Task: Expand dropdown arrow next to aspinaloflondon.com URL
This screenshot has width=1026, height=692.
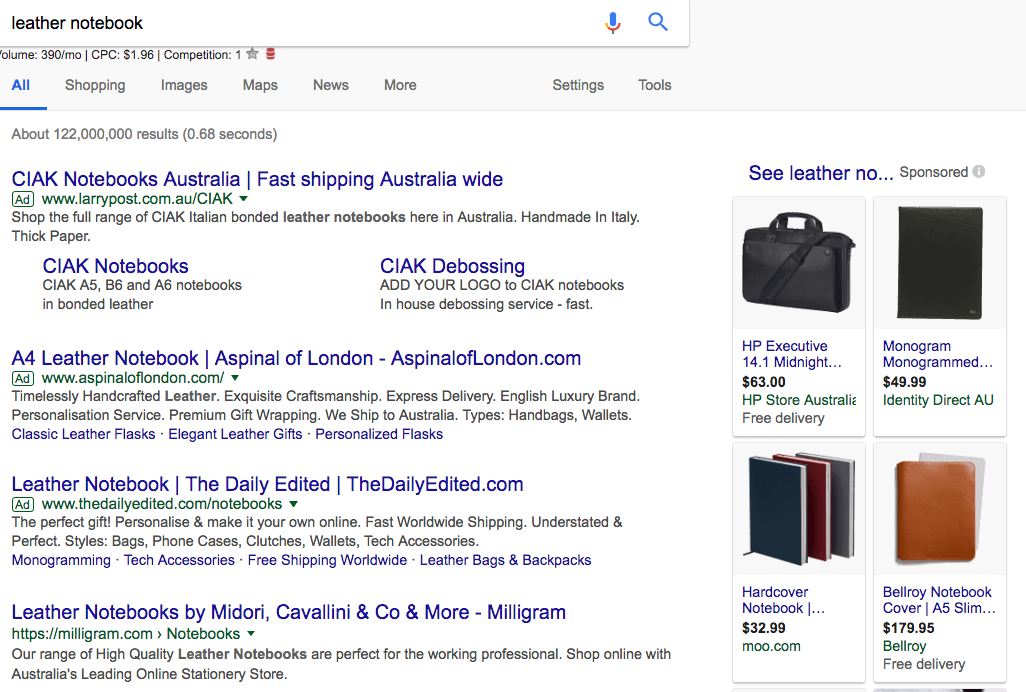Action: click(x=235, y=379)
